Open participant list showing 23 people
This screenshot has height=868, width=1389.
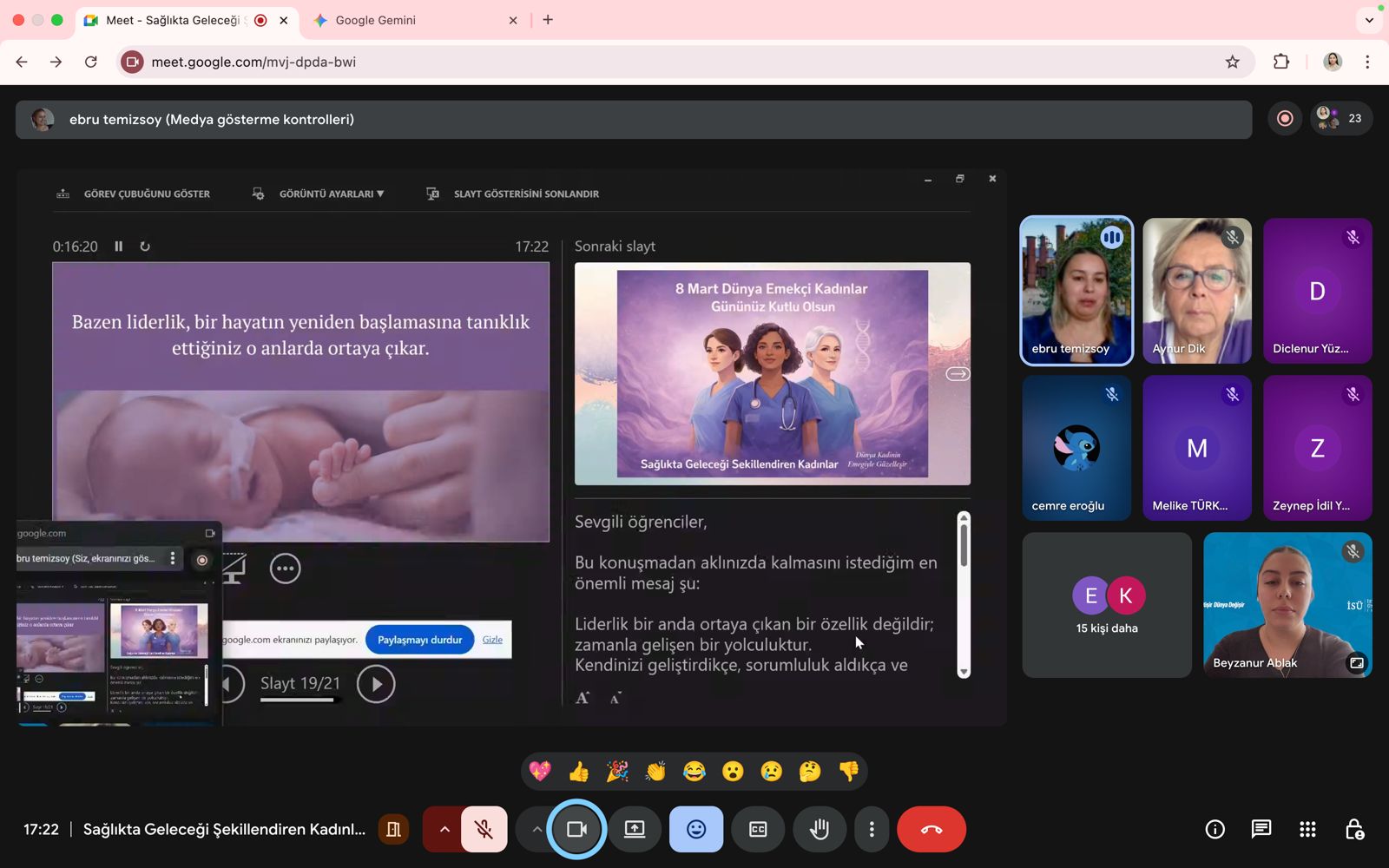coord(1340,119)
